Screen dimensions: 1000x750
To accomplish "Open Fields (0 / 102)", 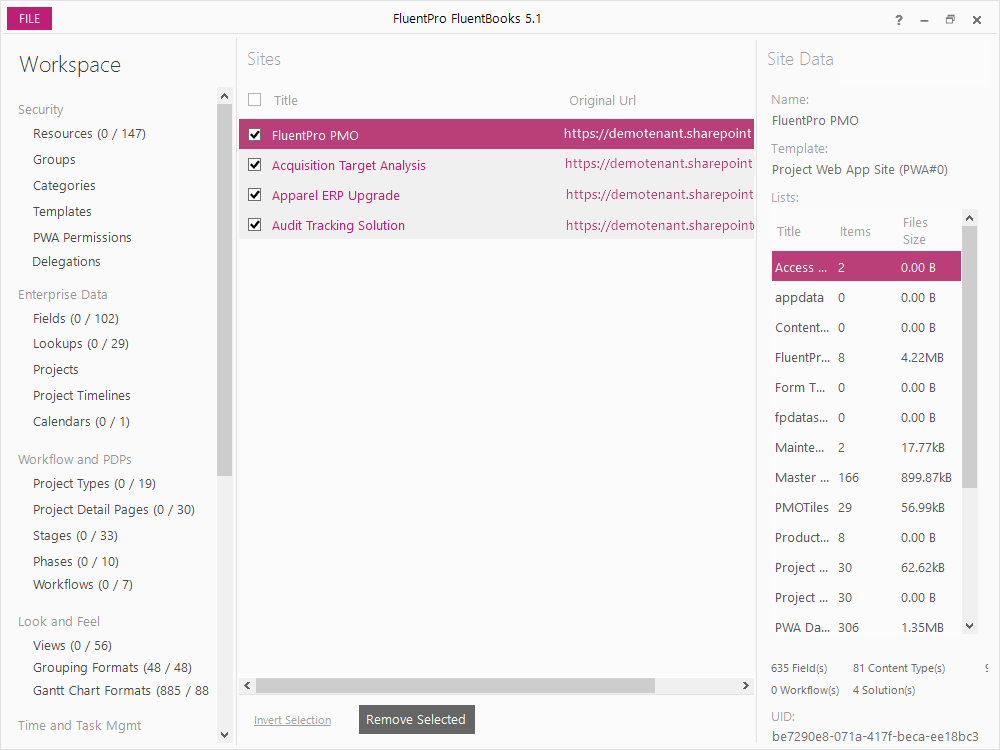I will 76,318.
